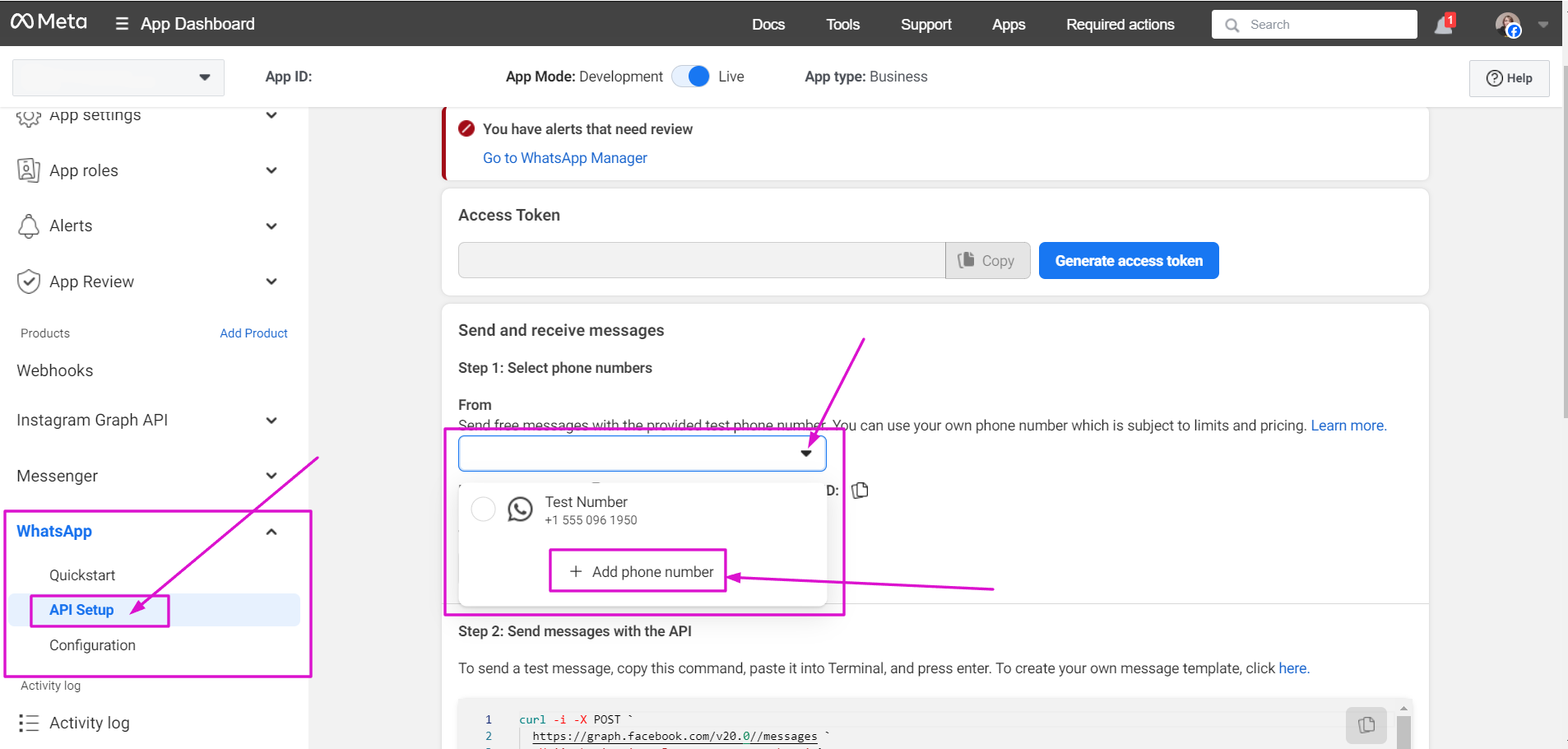This screenshot has width=1568, height=749.
Task: Copy the phone number ID with clipboard icon
Action: point(860,491)
